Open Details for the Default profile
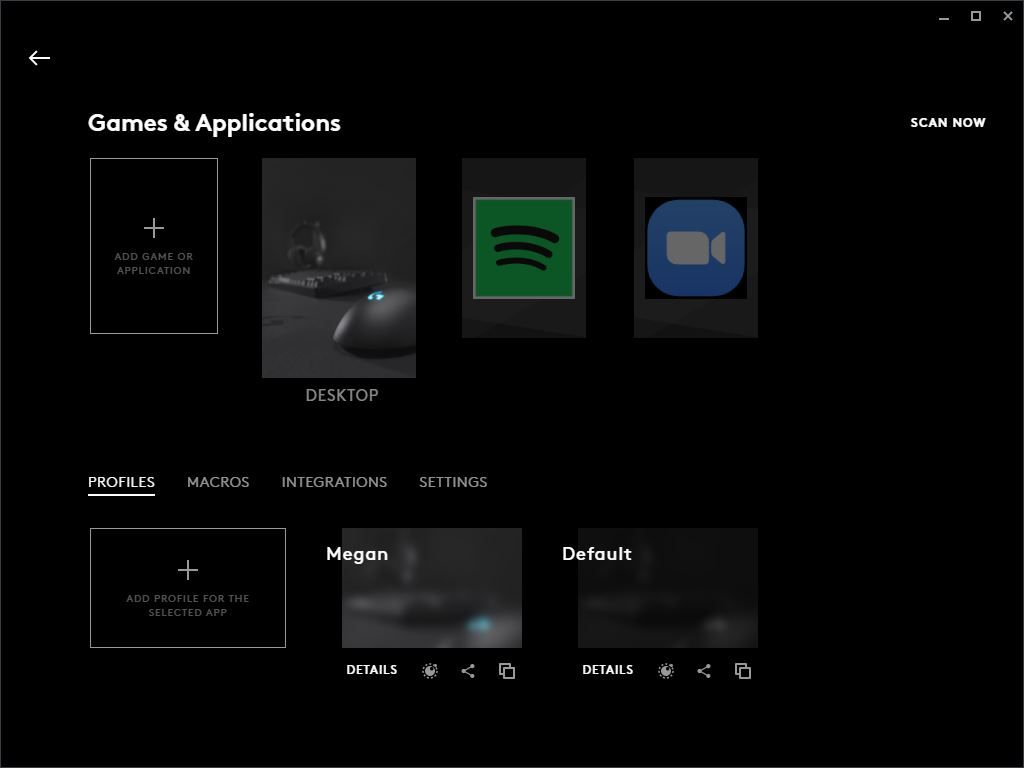1024x768 pixels. point(607,670)
